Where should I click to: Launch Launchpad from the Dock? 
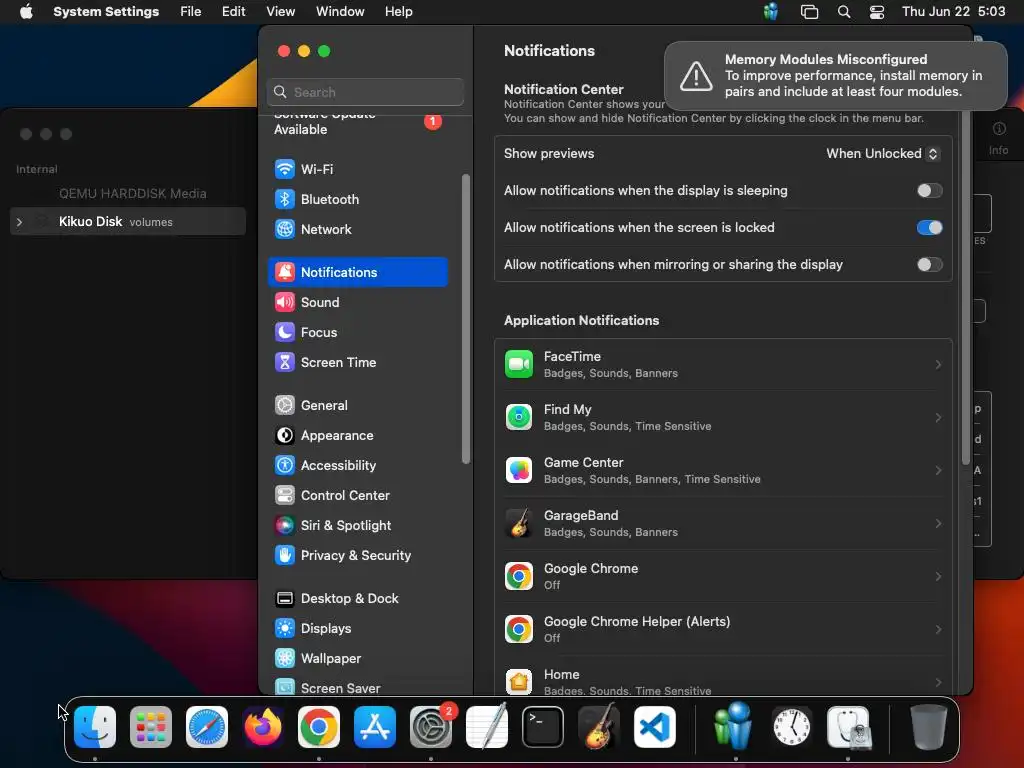point(151,727)
